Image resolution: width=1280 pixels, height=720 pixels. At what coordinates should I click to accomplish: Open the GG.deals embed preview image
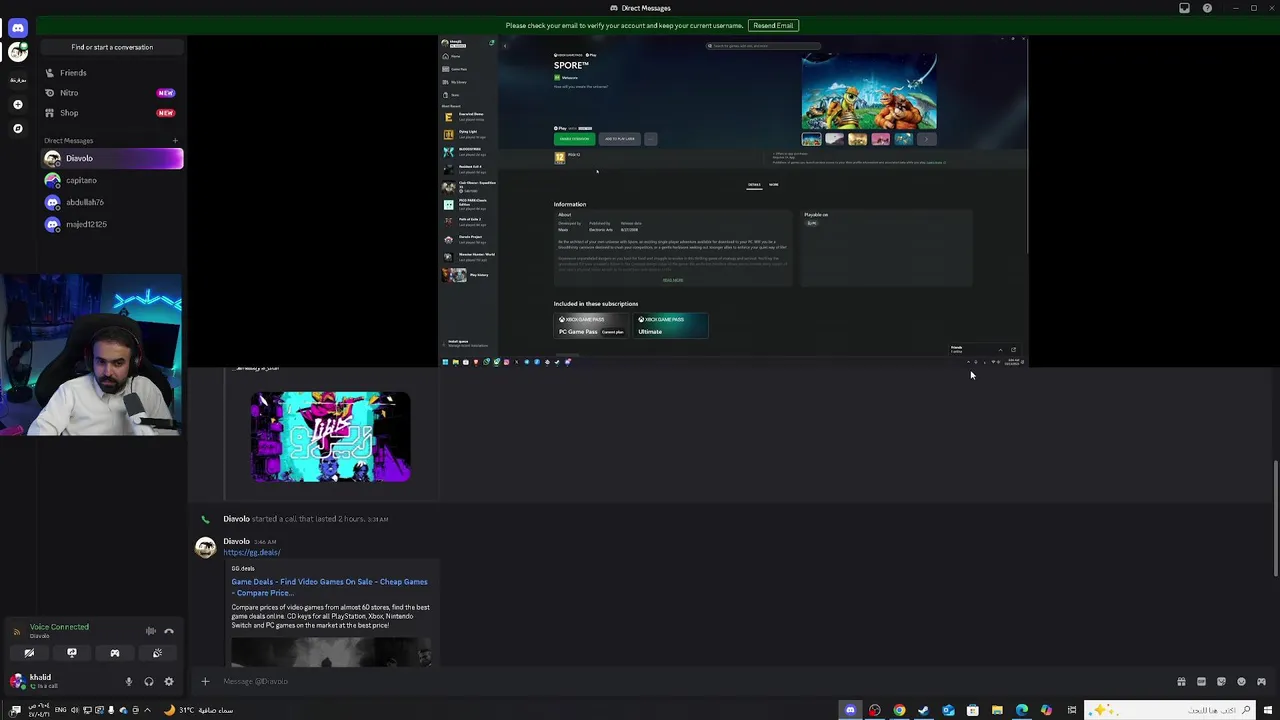click(331, 652)
